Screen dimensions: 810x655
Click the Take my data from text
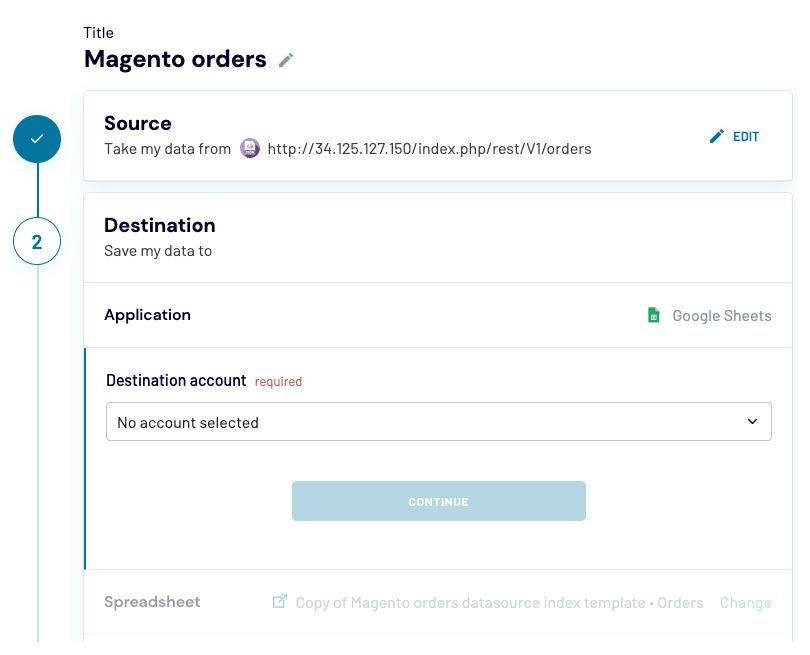(167, 149)
